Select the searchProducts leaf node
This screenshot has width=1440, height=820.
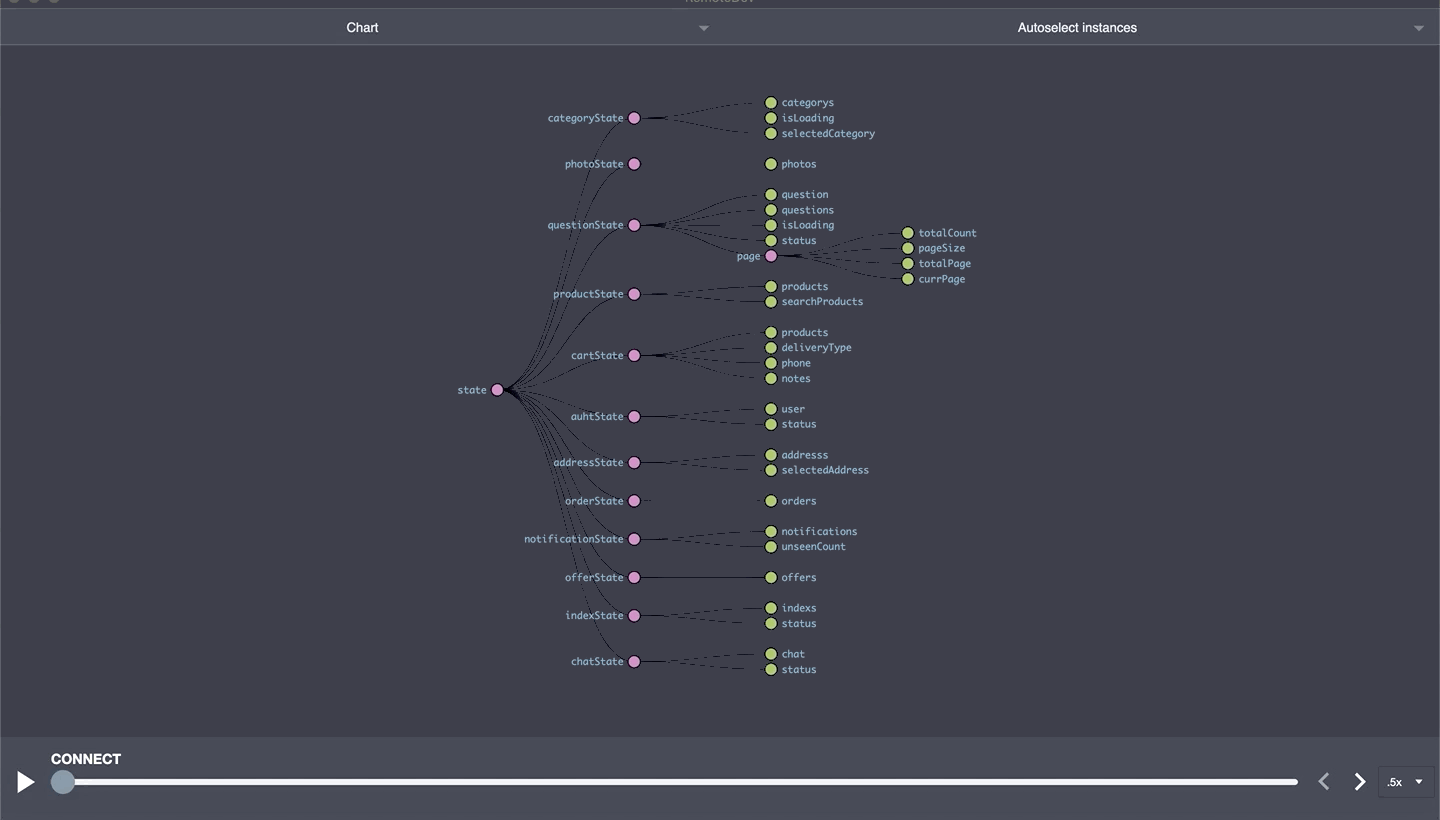point(771,302)
